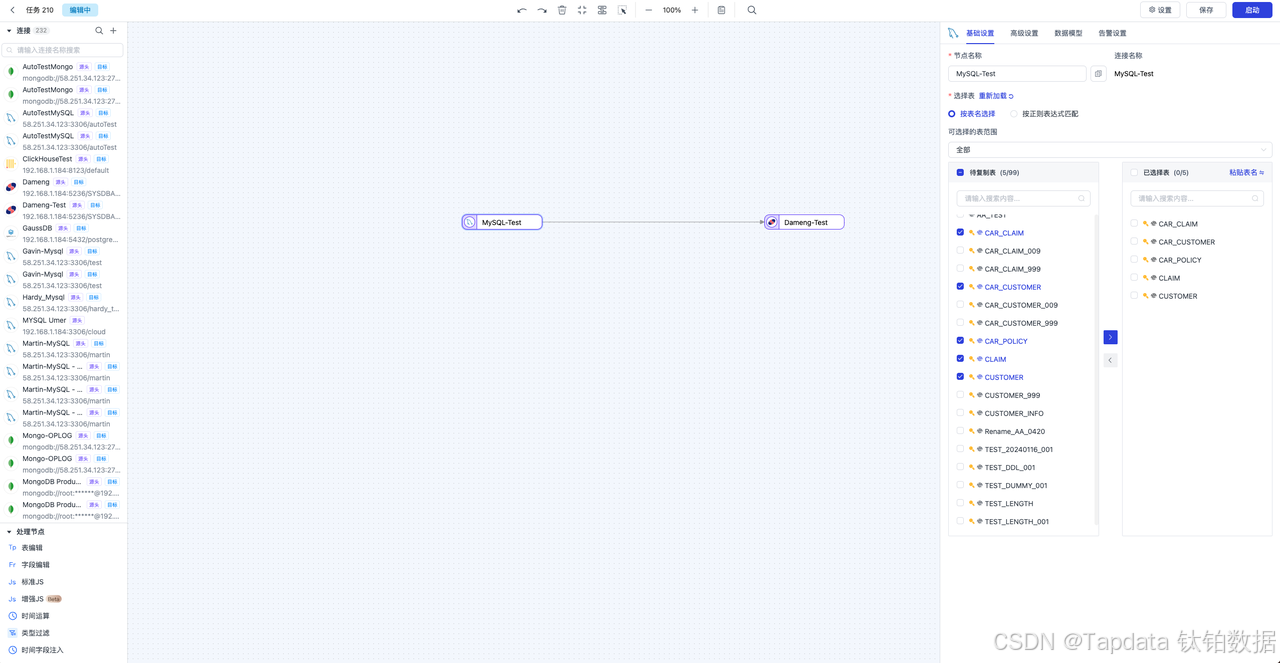Collapse the 连接 section triangle

[x=9, y=31]
